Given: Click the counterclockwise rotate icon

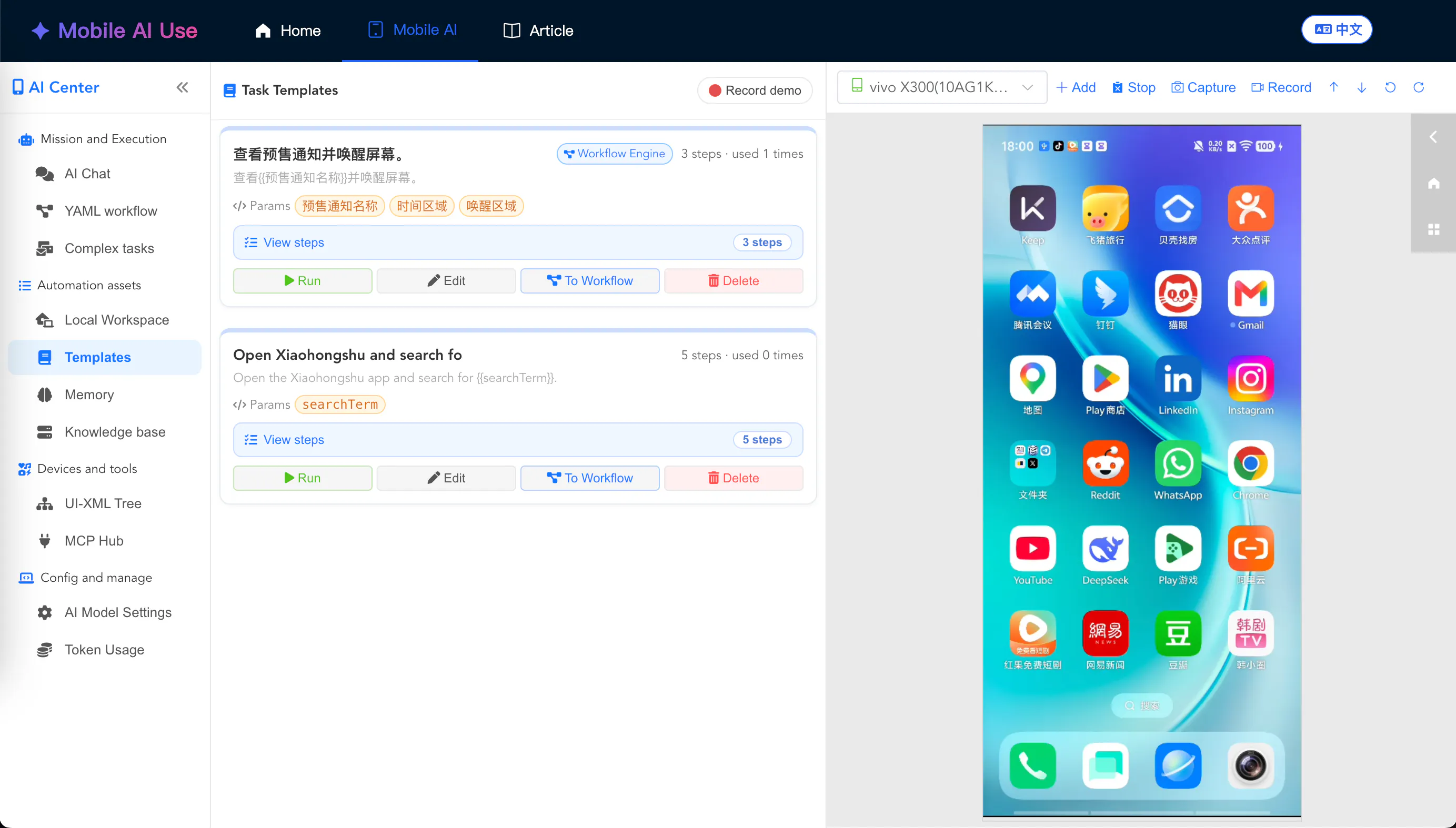Looking at the screenshot, I should [x=1391, y=87].
